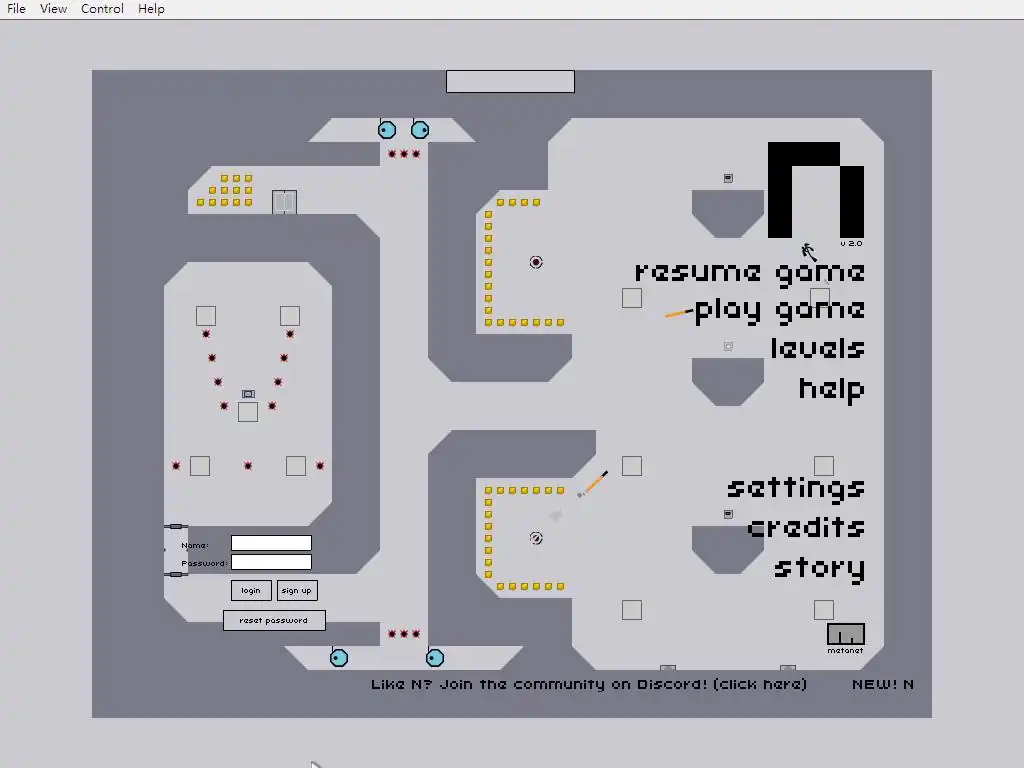Click the door switch in left chamber
The image size is (1024, 768).
(248, 394)
